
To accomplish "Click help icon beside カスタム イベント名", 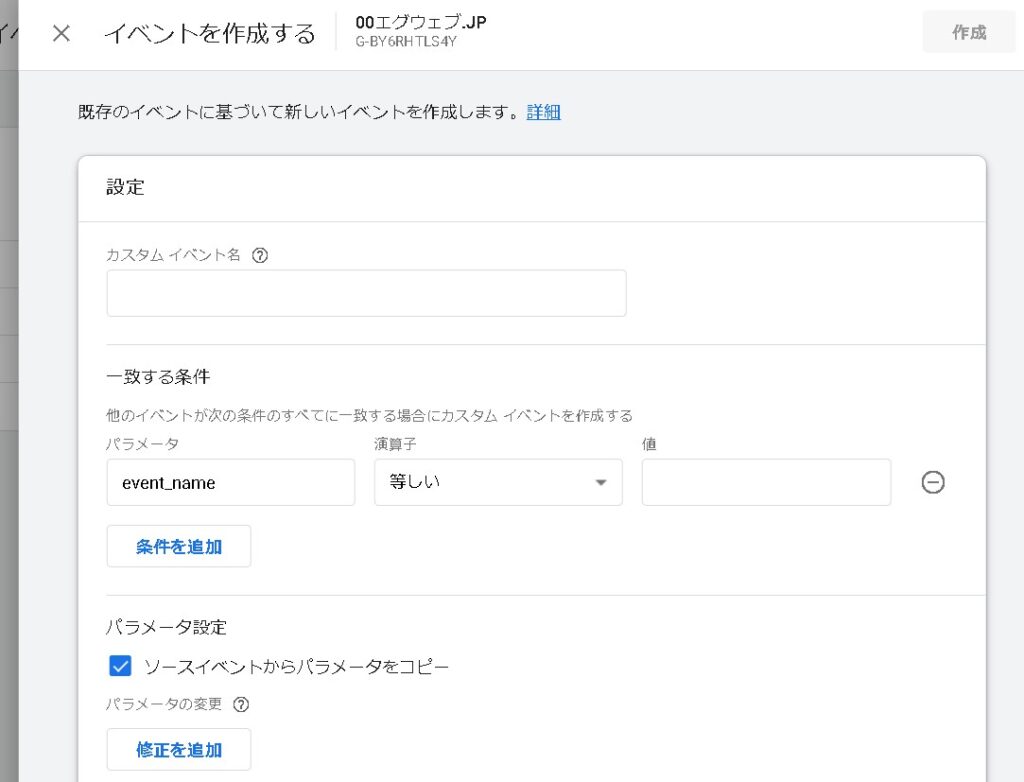I will click(x=260, y=255).
